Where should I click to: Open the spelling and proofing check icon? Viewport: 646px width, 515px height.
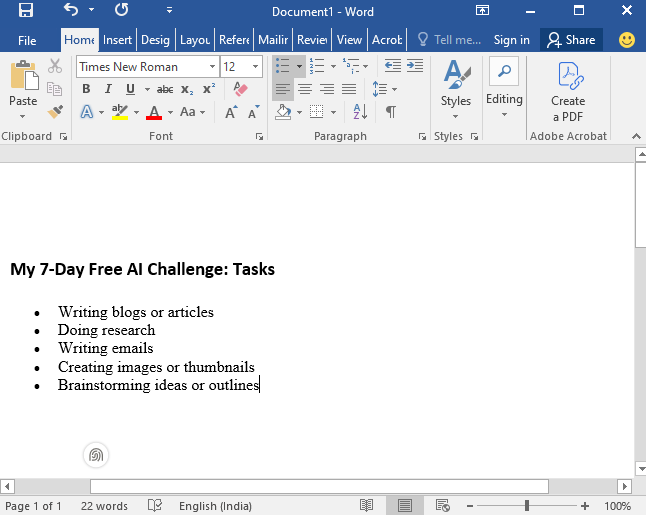pos(155,505)
